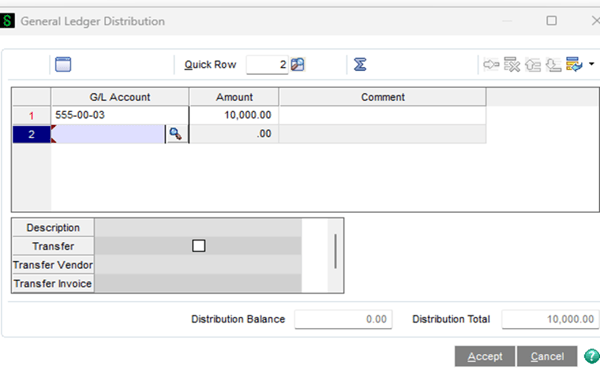This screenshot has height=373, width=600.
Task: Select row header number 1
Action: tap(31, 116)
